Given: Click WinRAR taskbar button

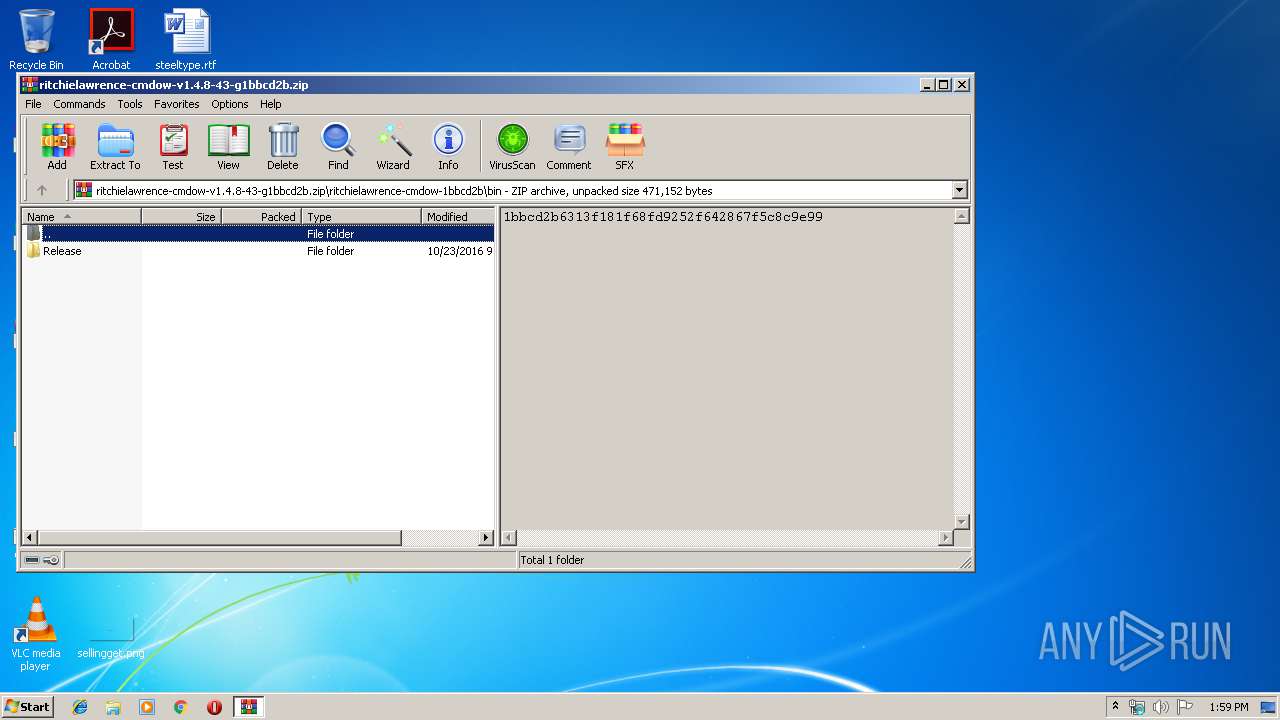Looking at the screenshot, I should coord(249,707).
